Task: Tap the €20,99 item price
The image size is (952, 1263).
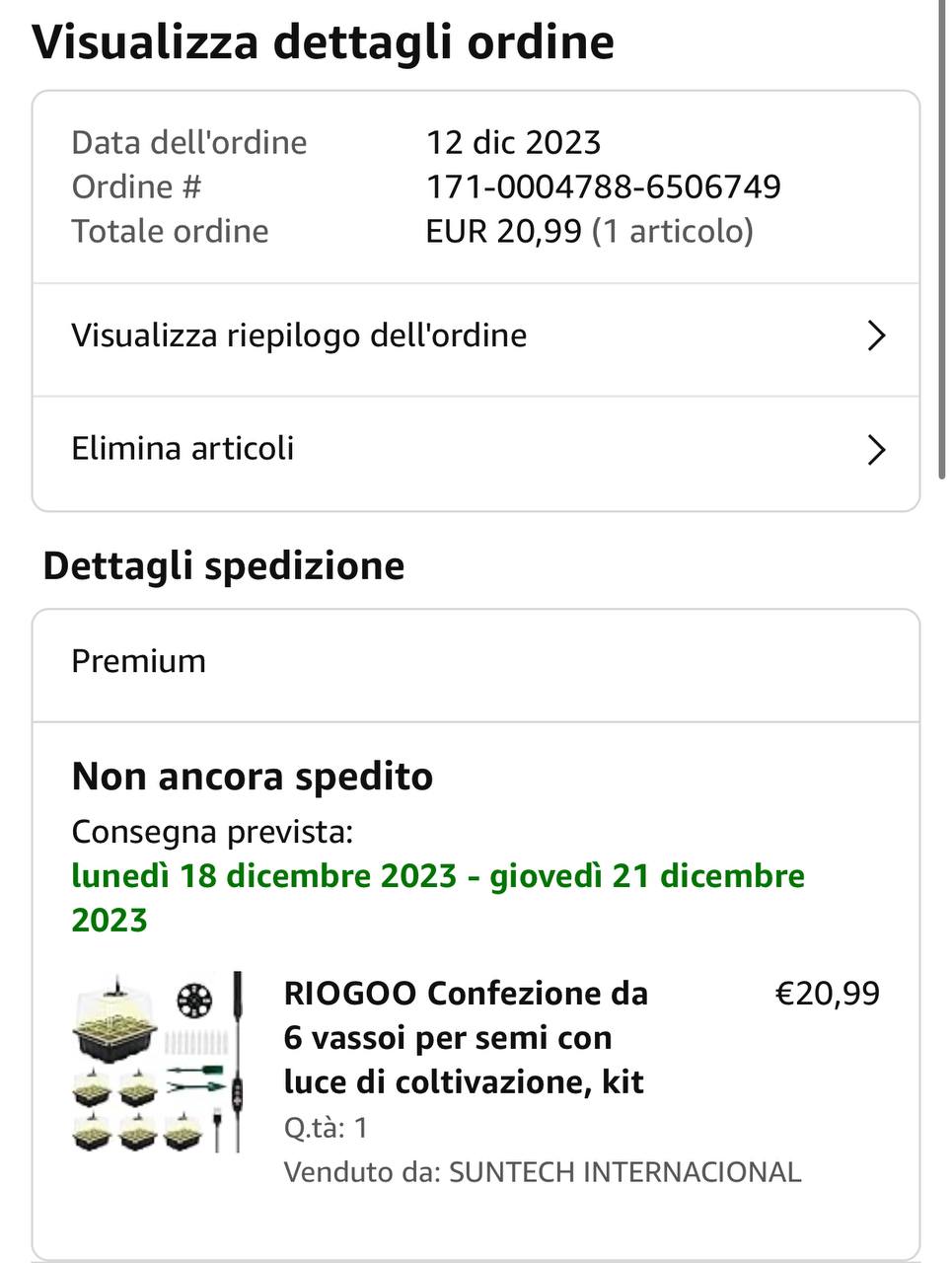Action: [x=827, y=994]
